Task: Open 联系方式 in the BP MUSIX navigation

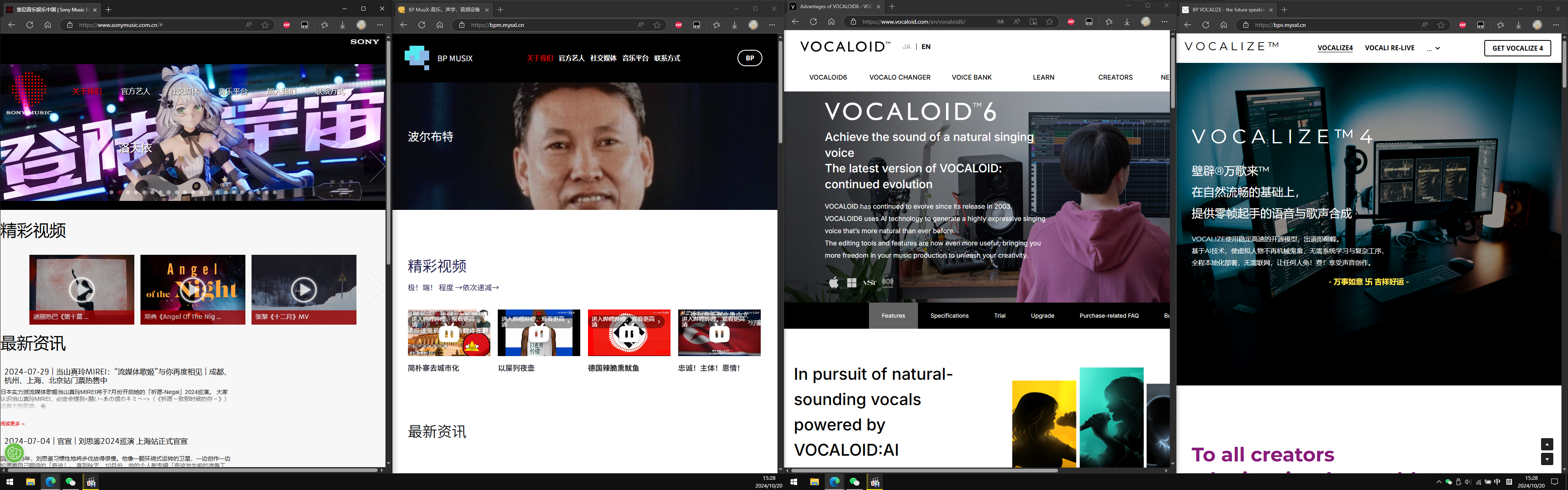Action: click(667, 58)
